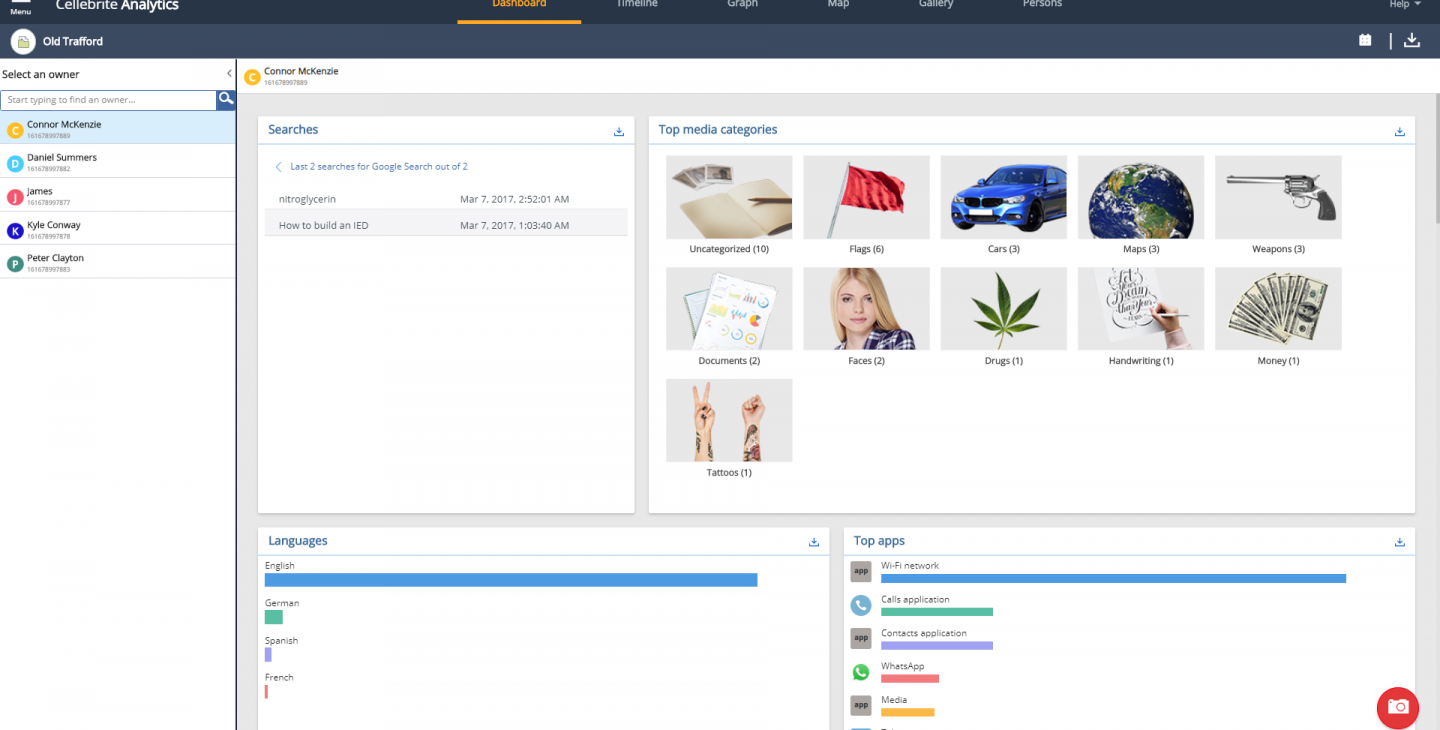Switch to the Timeline tab

(x=637, y=4)
